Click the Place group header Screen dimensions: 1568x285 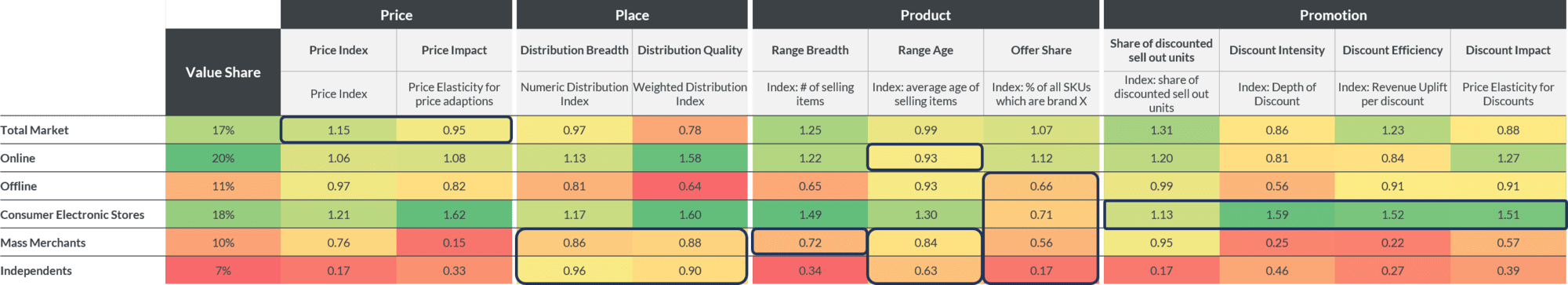(x=632, y=15)
